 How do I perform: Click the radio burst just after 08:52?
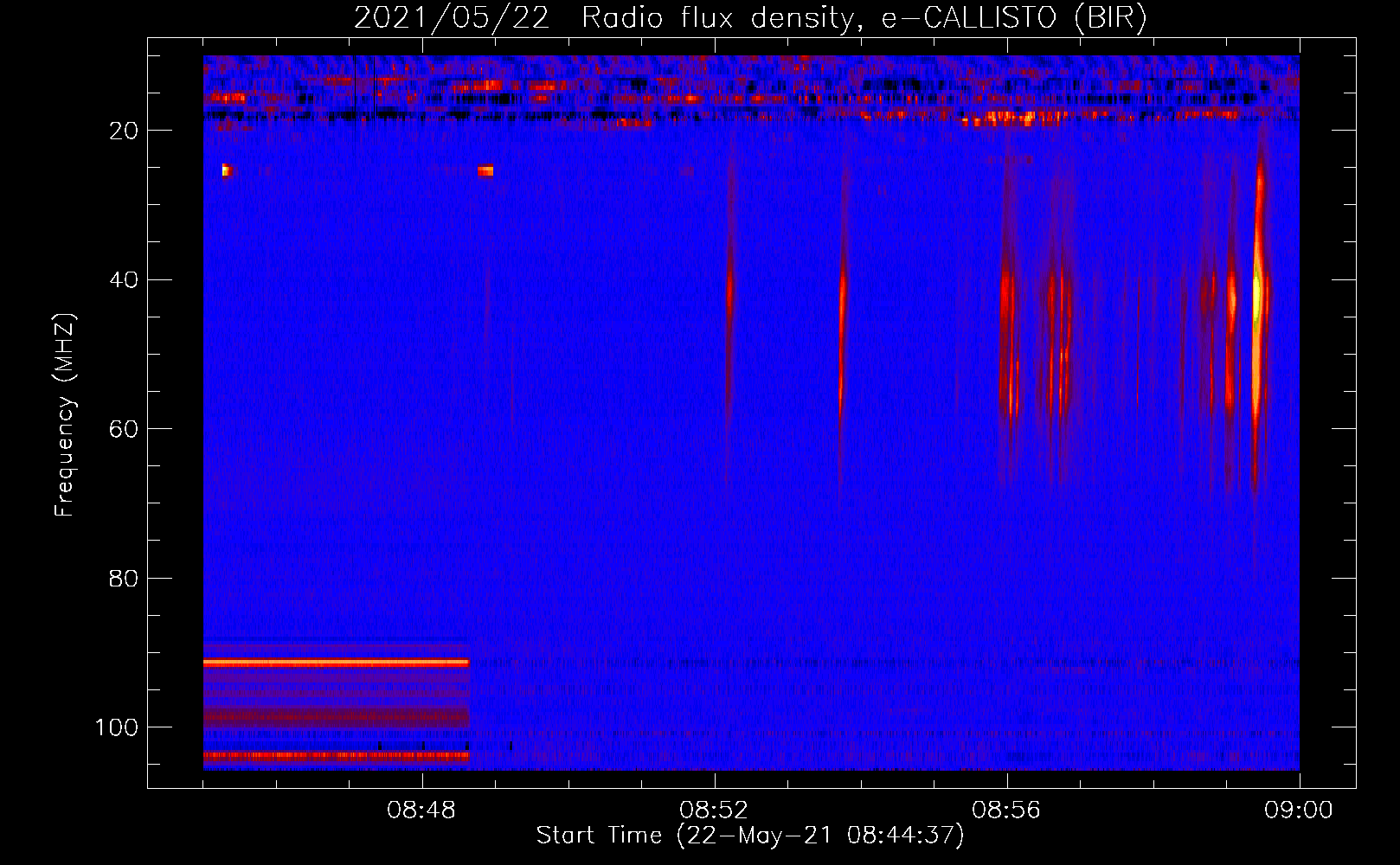point(729,303)
